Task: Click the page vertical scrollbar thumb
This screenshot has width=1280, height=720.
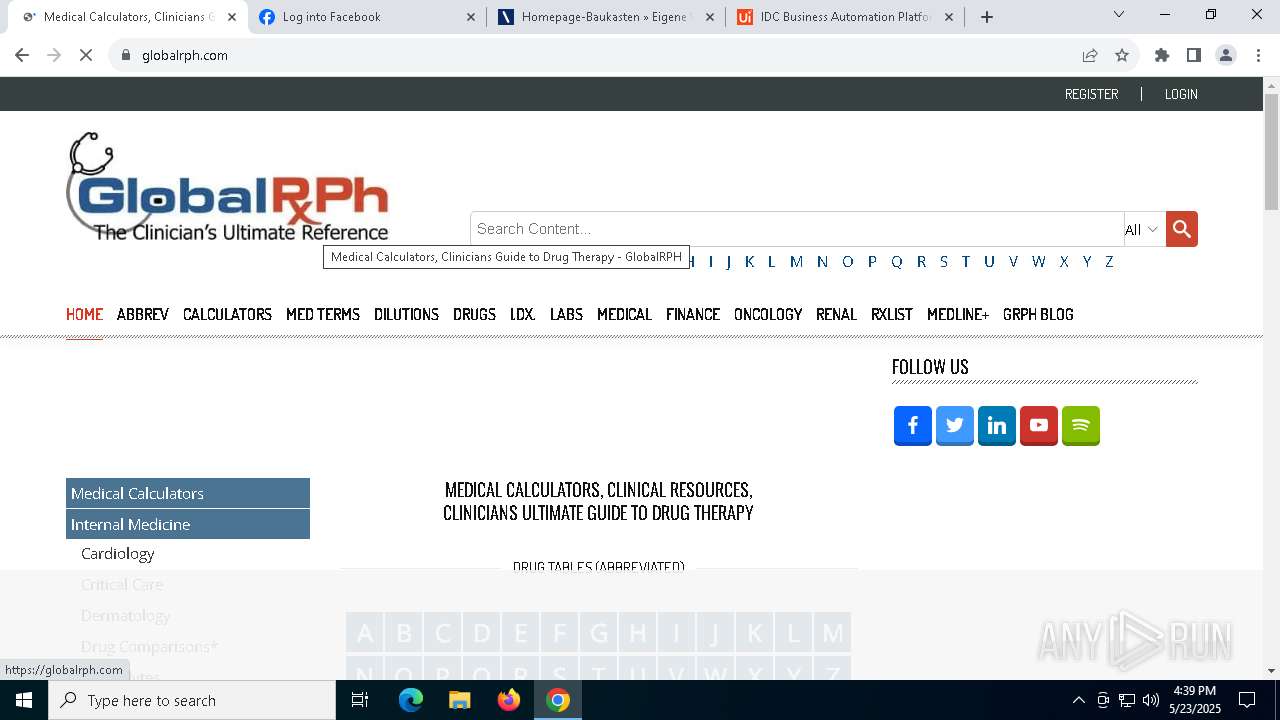Action: tap(1271, 152)
